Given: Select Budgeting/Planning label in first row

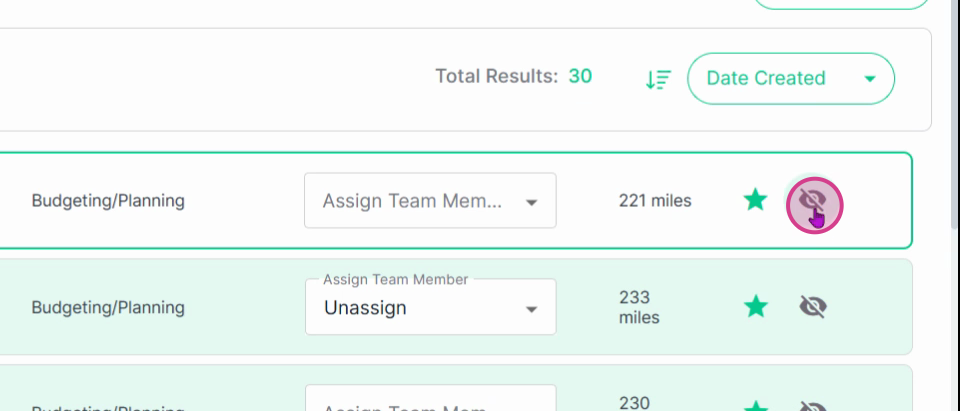Looking at the screenshot, I should click(x=108, y=200).
